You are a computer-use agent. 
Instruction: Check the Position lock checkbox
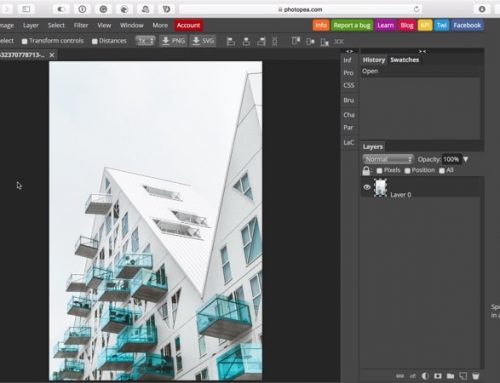click(x=407, y=171)
